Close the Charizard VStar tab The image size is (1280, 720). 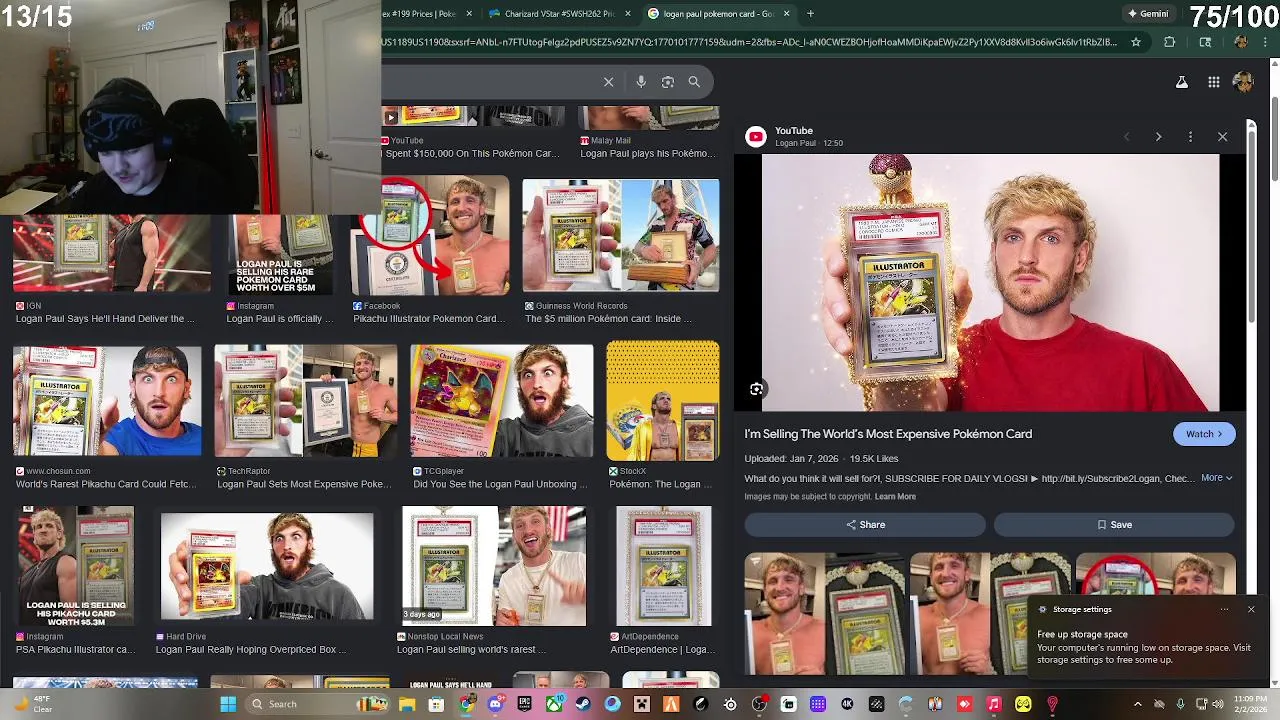coord(628,14)
